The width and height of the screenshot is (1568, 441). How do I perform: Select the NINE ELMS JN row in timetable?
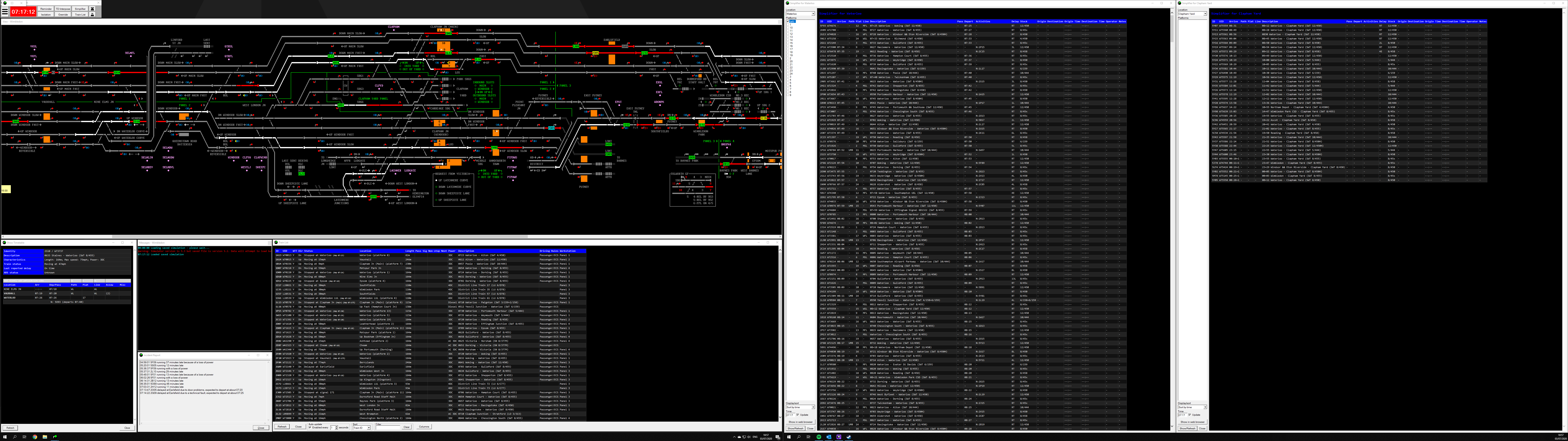(67, 289)
